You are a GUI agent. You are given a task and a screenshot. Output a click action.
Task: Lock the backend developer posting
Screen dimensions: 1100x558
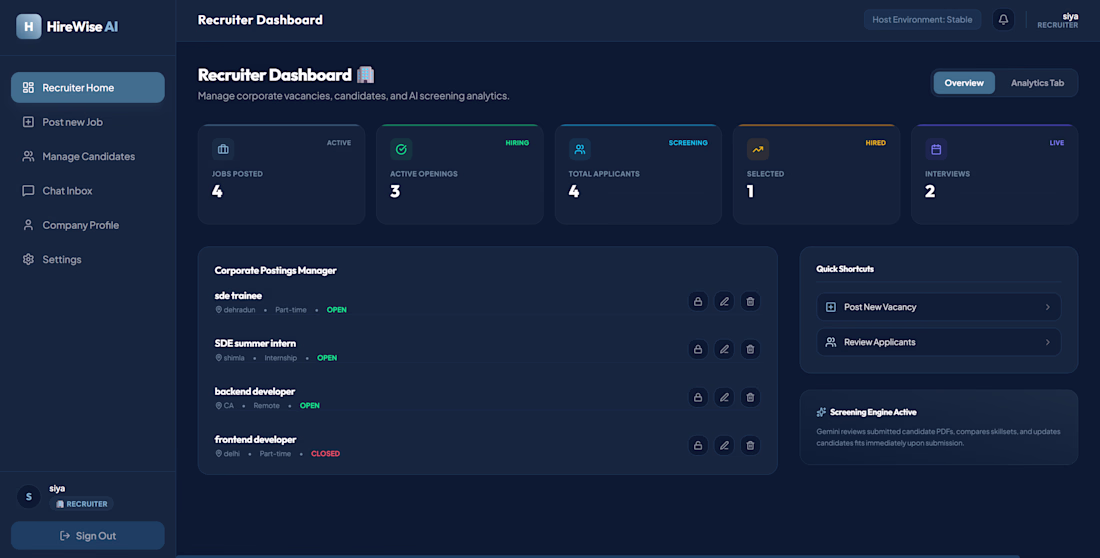698,397
